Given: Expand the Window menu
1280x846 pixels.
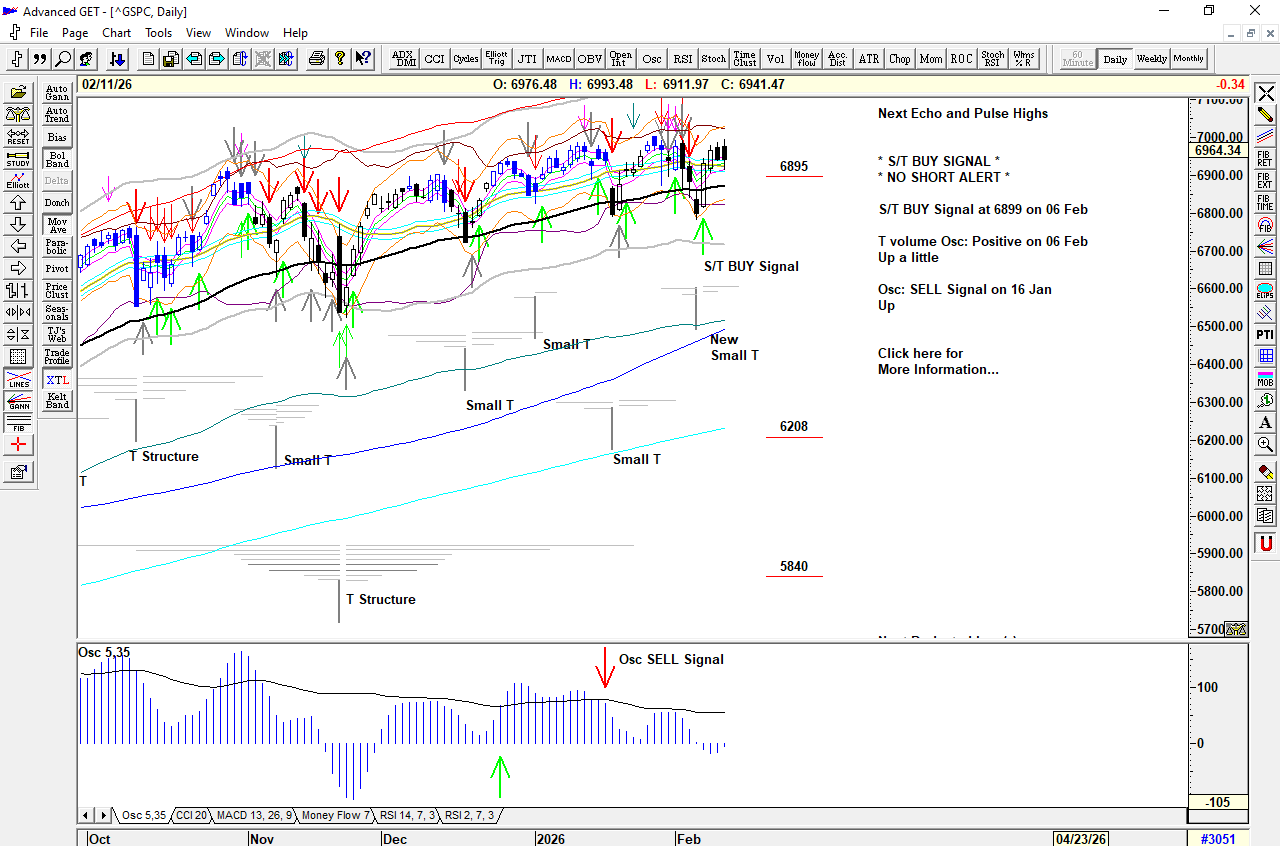Looking at the screenshot, I should pyautogui.click(x=246, y=33).
